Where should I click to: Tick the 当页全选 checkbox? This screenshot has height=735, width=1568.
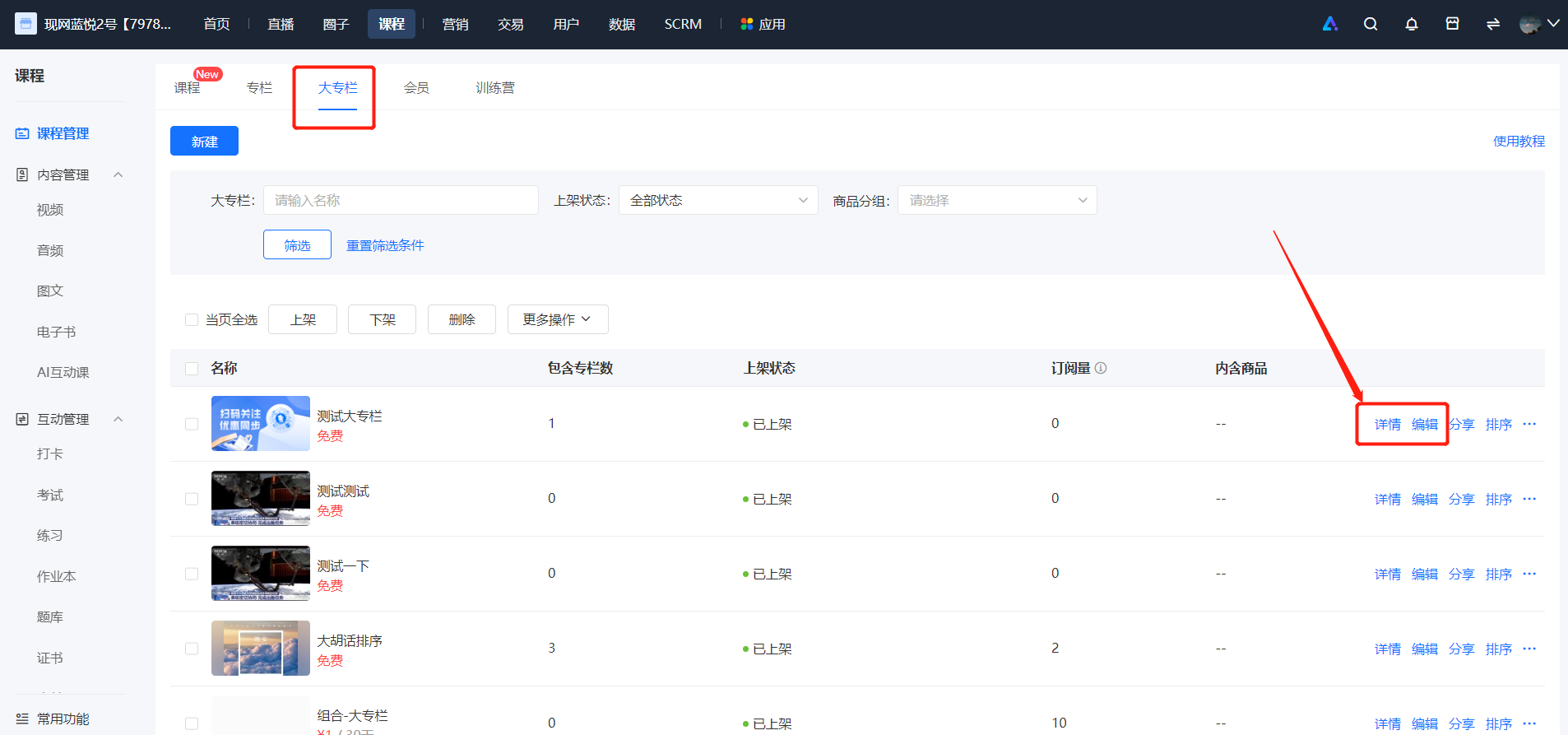point(192,319)
